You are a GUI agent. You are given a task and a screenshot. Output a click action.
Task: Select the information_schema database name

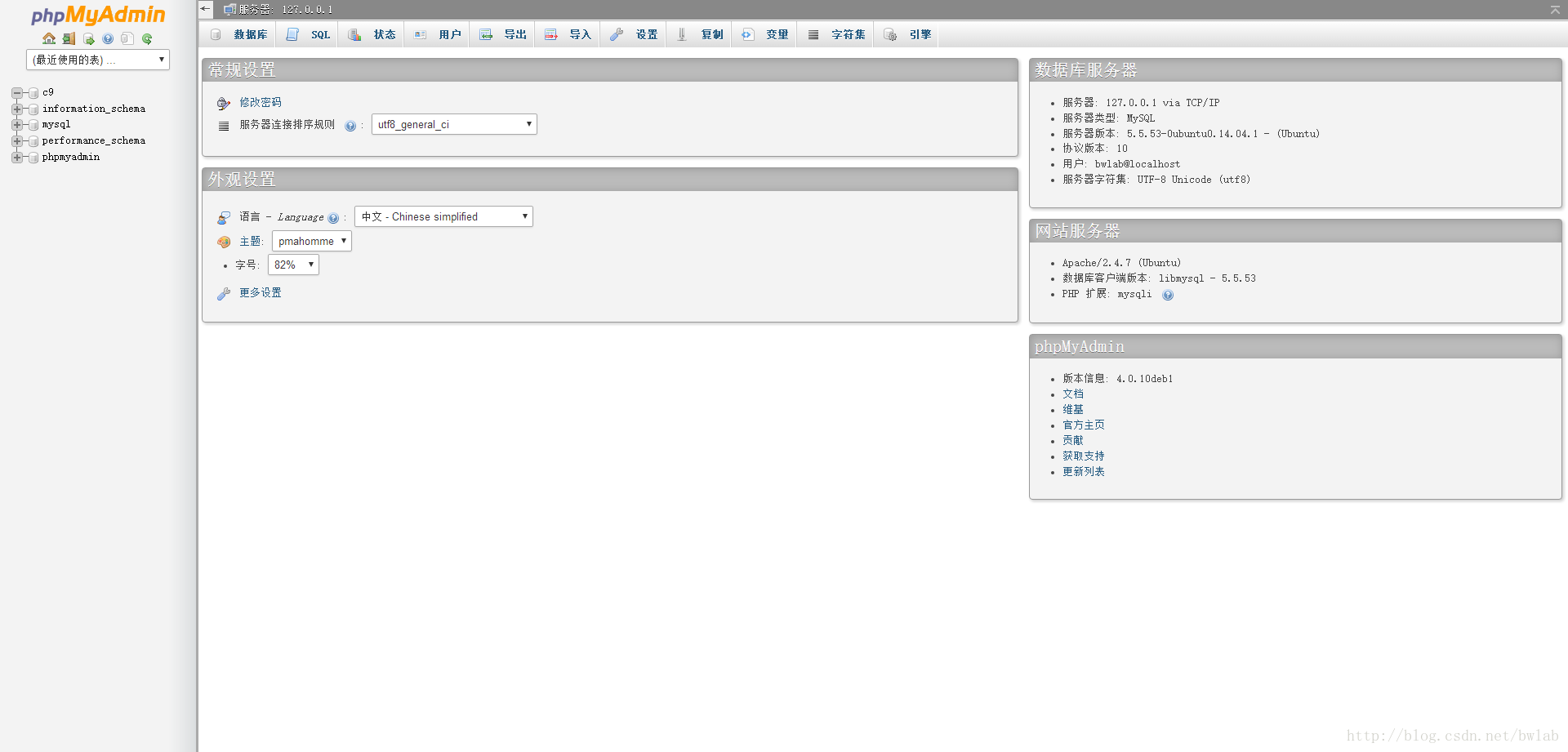[94, 109]
